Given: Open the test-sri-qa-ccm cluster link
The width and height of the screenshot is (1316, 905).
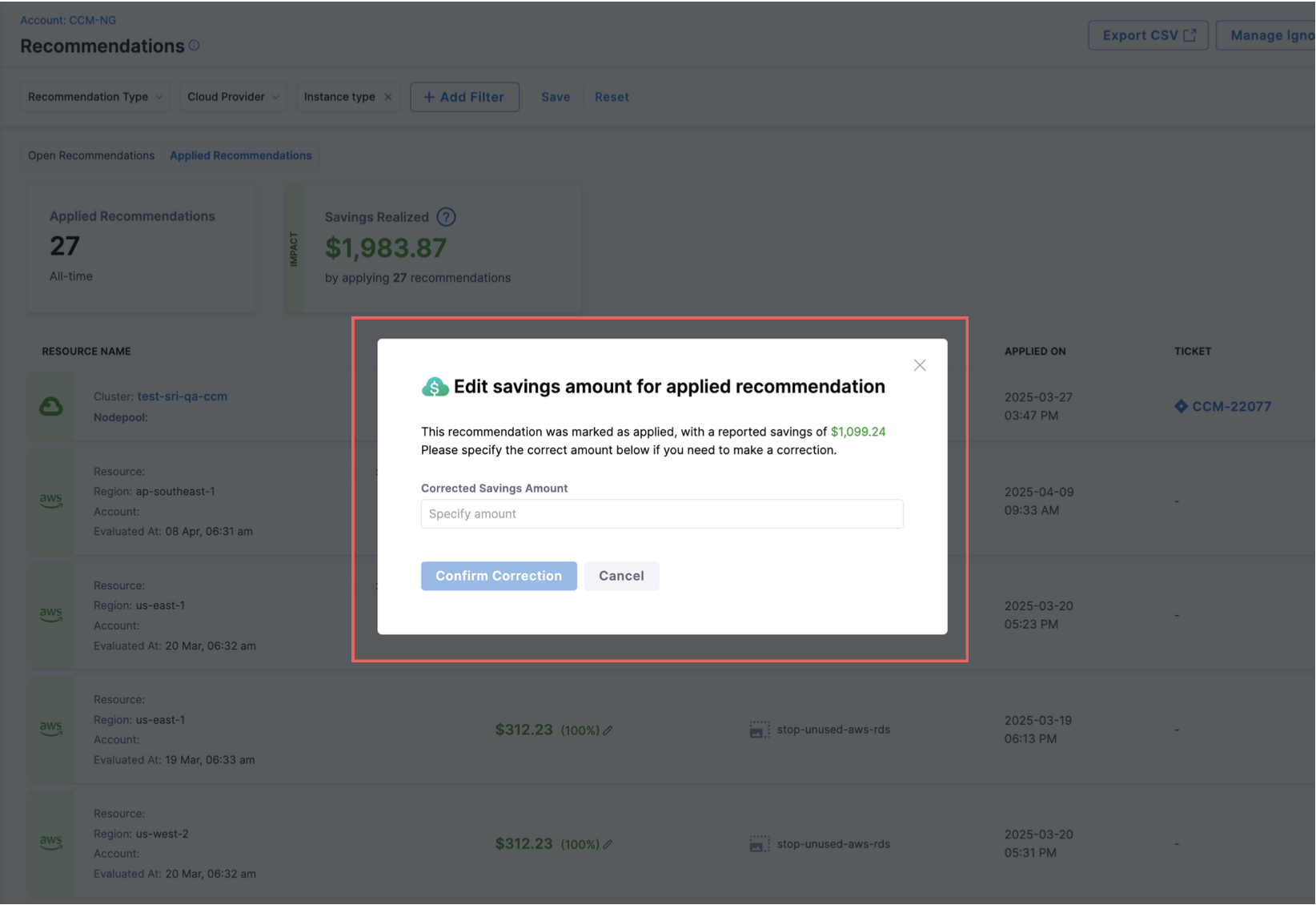Looking at the screenshot, I should click(183, 396).
